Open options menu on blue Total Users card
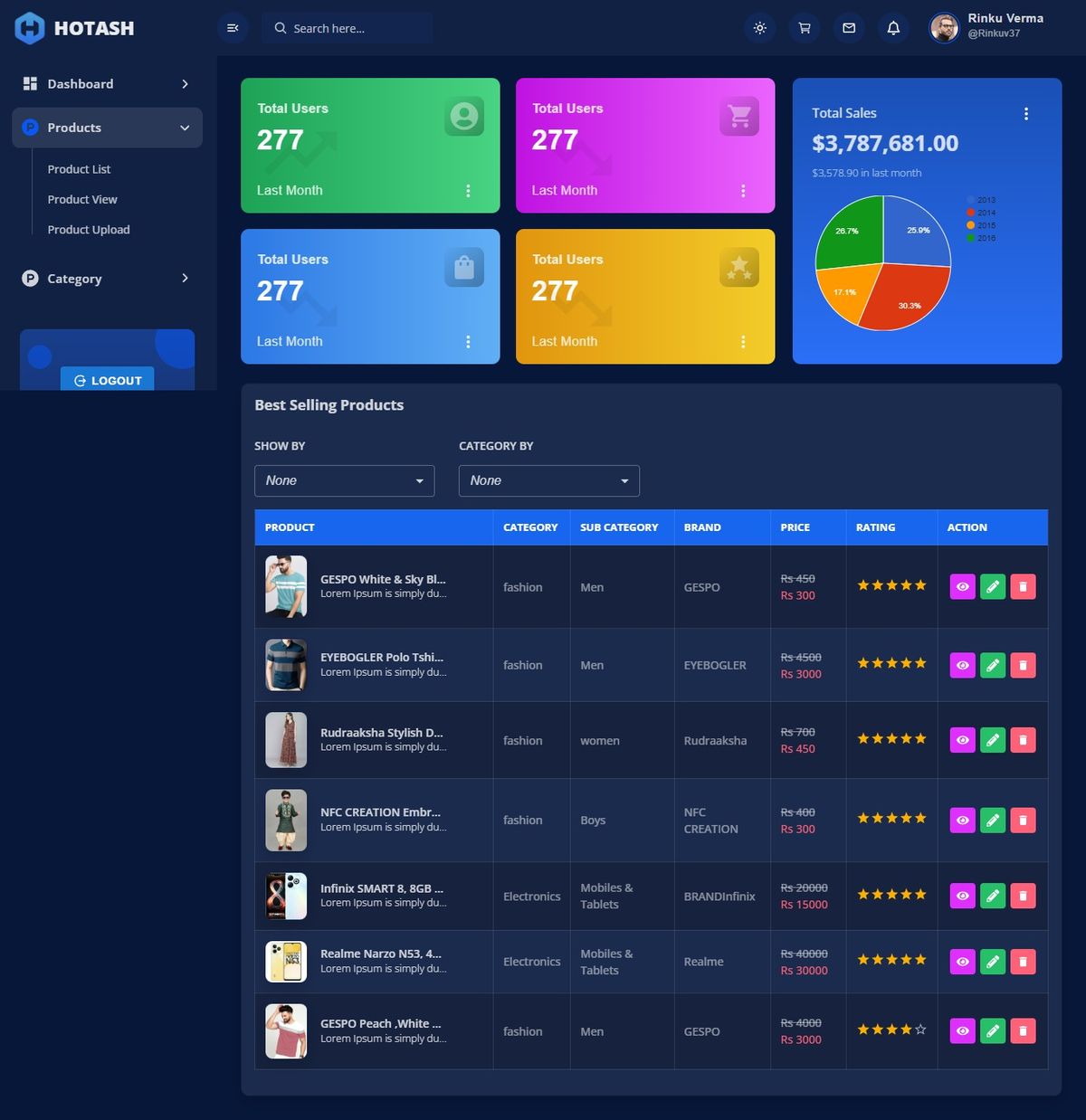1086x1120 pixels. 468,342
